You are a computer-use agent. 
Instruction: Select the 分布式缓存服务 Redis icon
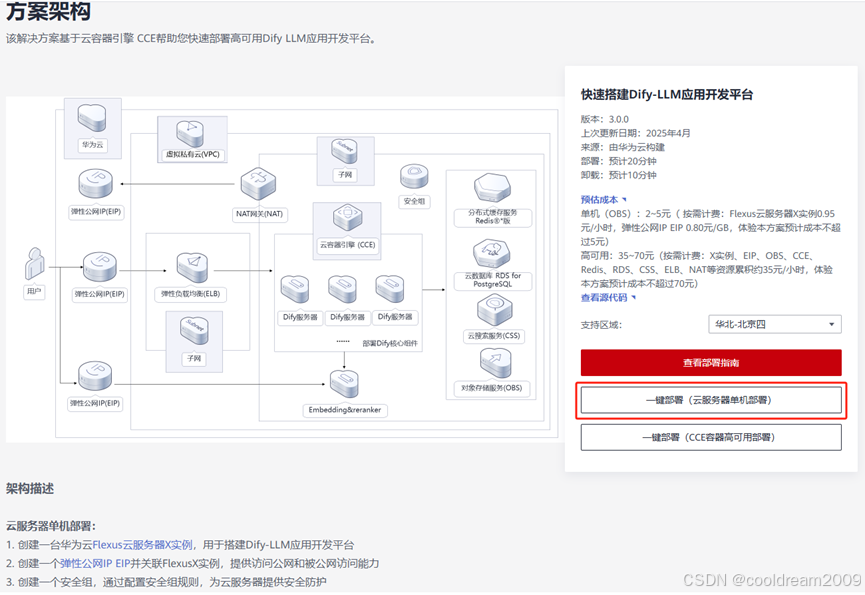(492, 188)
